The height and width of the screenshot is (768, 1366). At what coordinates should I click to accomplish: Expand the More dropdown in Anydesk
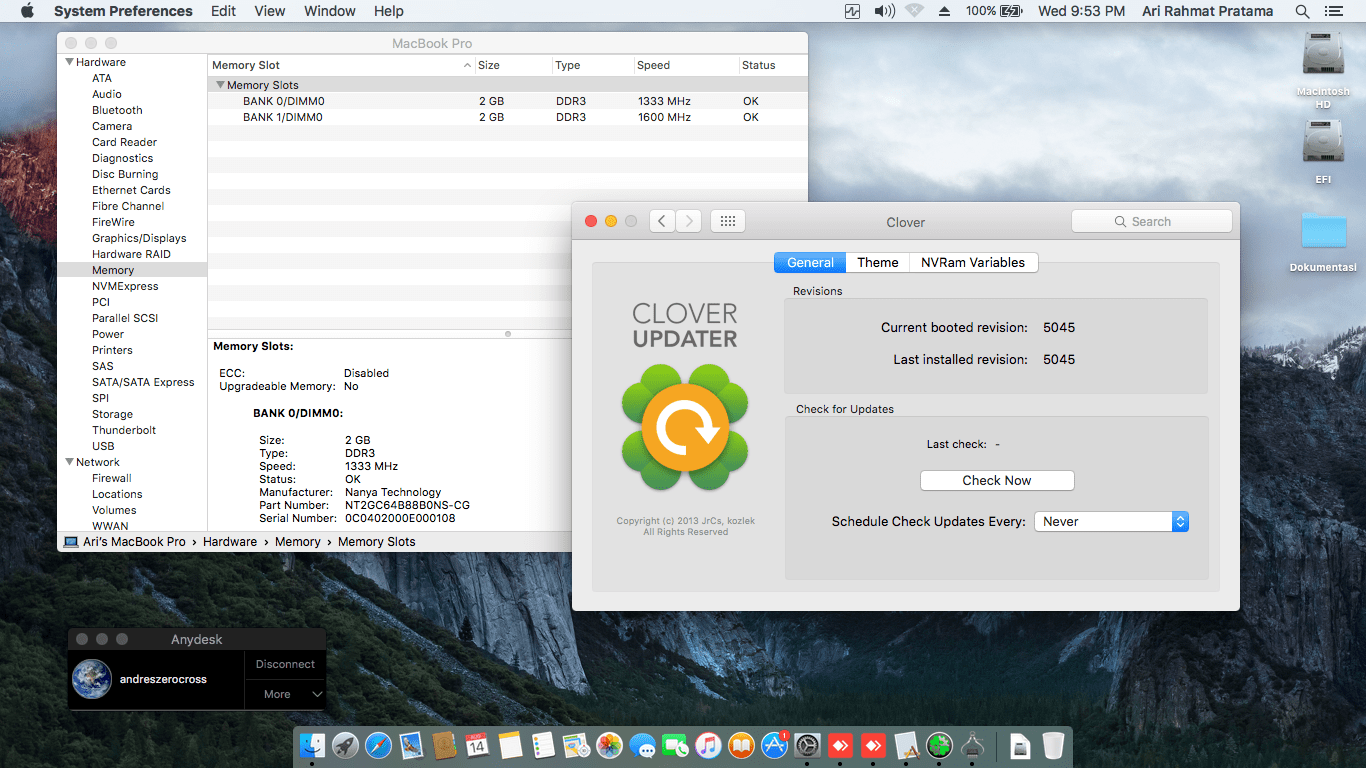(285, 694)
